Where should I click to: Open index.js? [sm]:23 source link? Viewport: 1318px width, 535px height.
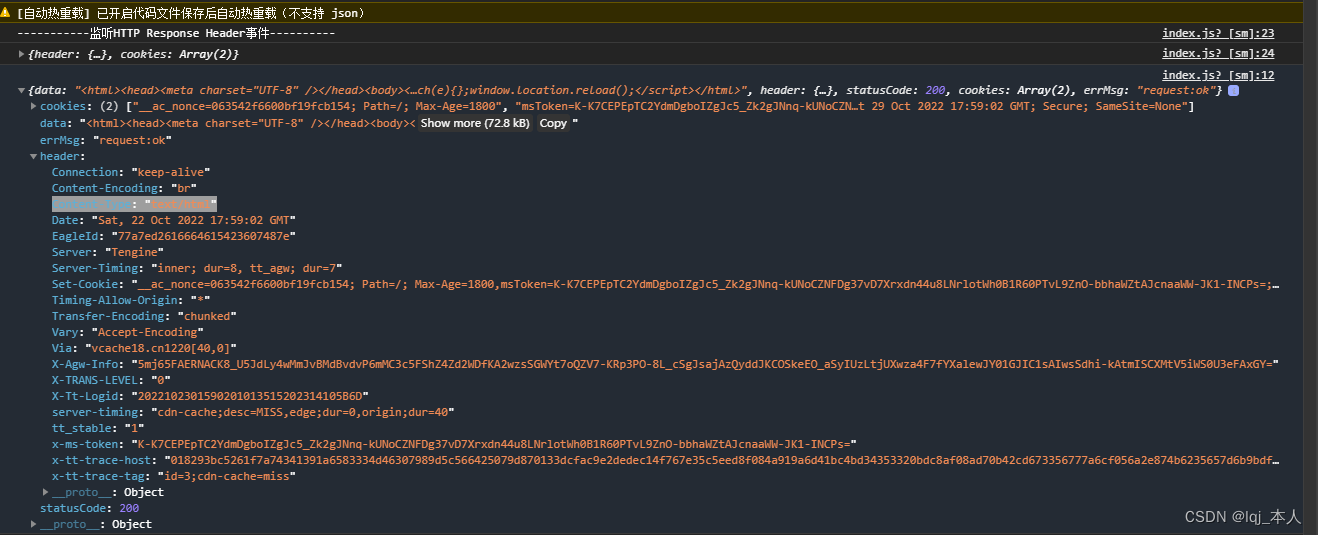[1218, 33]
